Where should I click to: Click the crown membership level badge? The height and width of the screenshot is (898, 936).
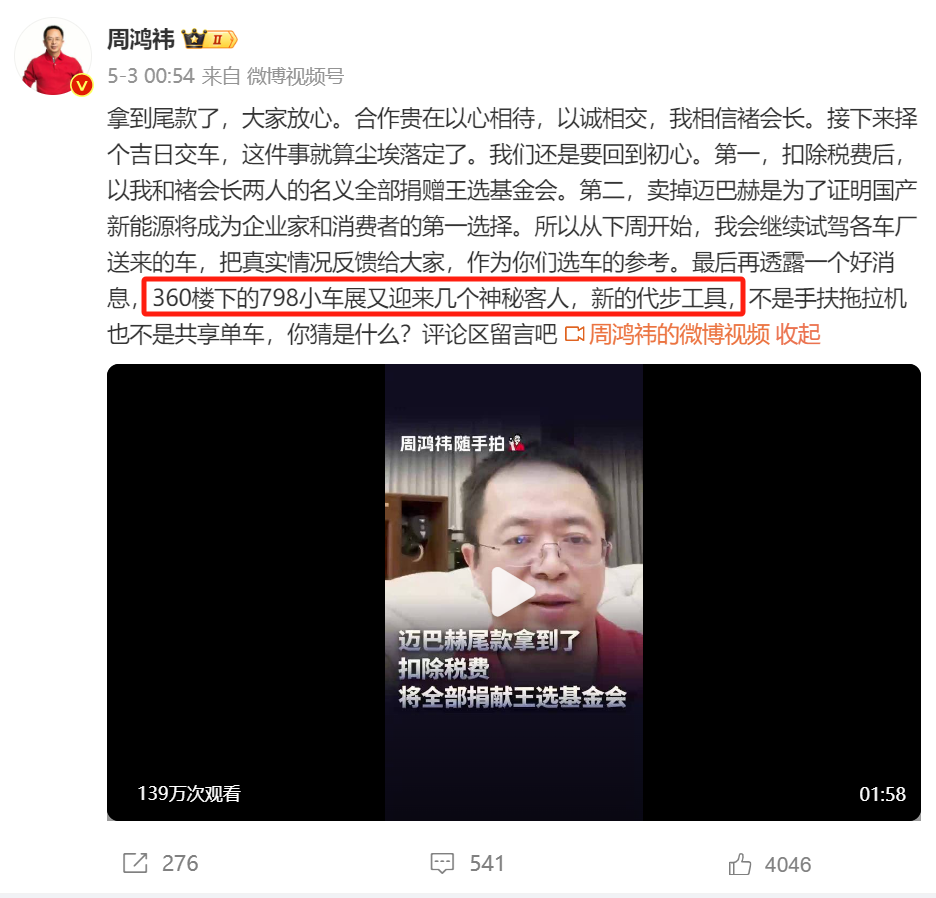point(210,39)
